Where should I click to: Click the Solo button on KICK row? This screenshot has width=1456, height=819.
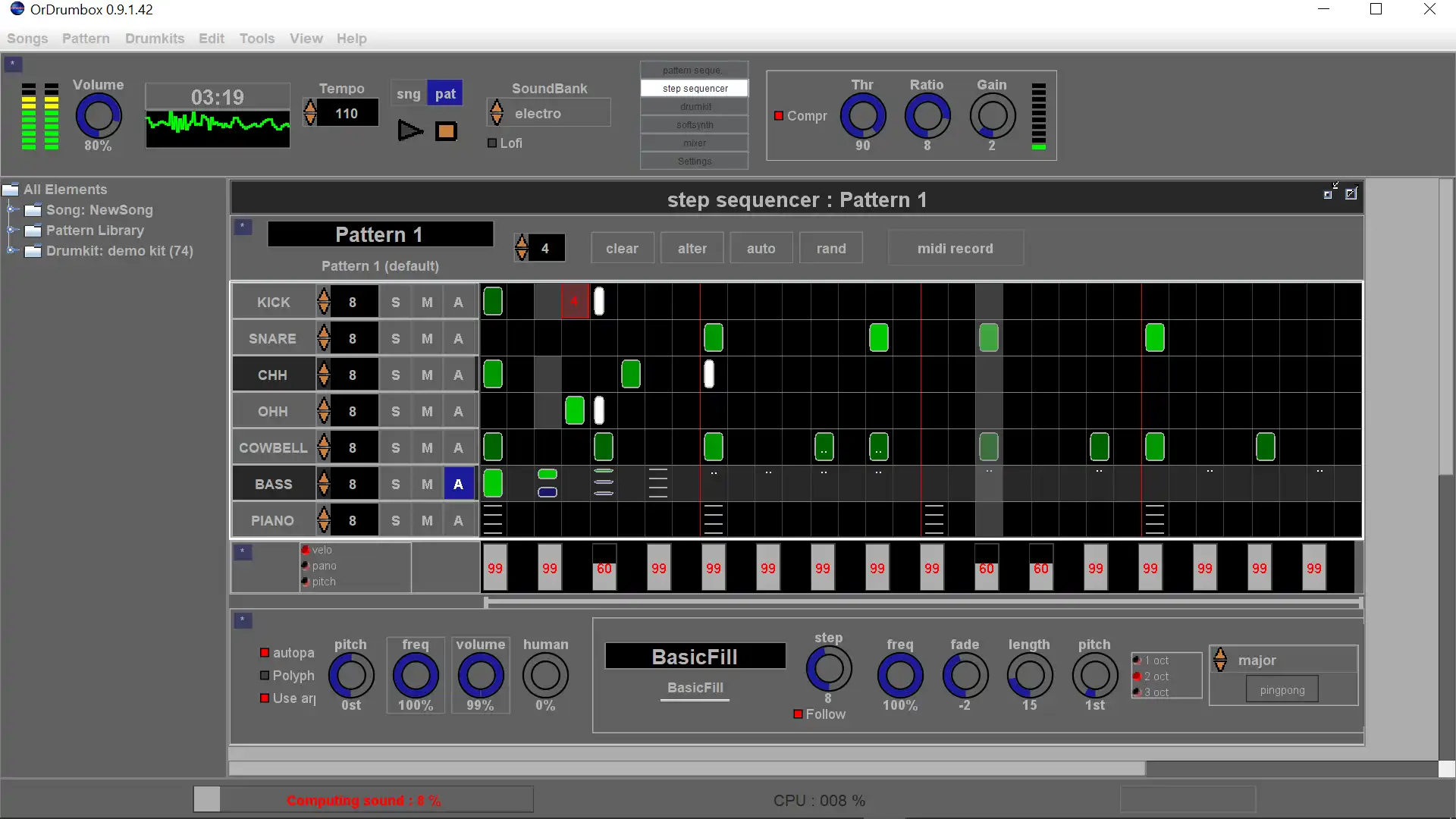(395, 302)
